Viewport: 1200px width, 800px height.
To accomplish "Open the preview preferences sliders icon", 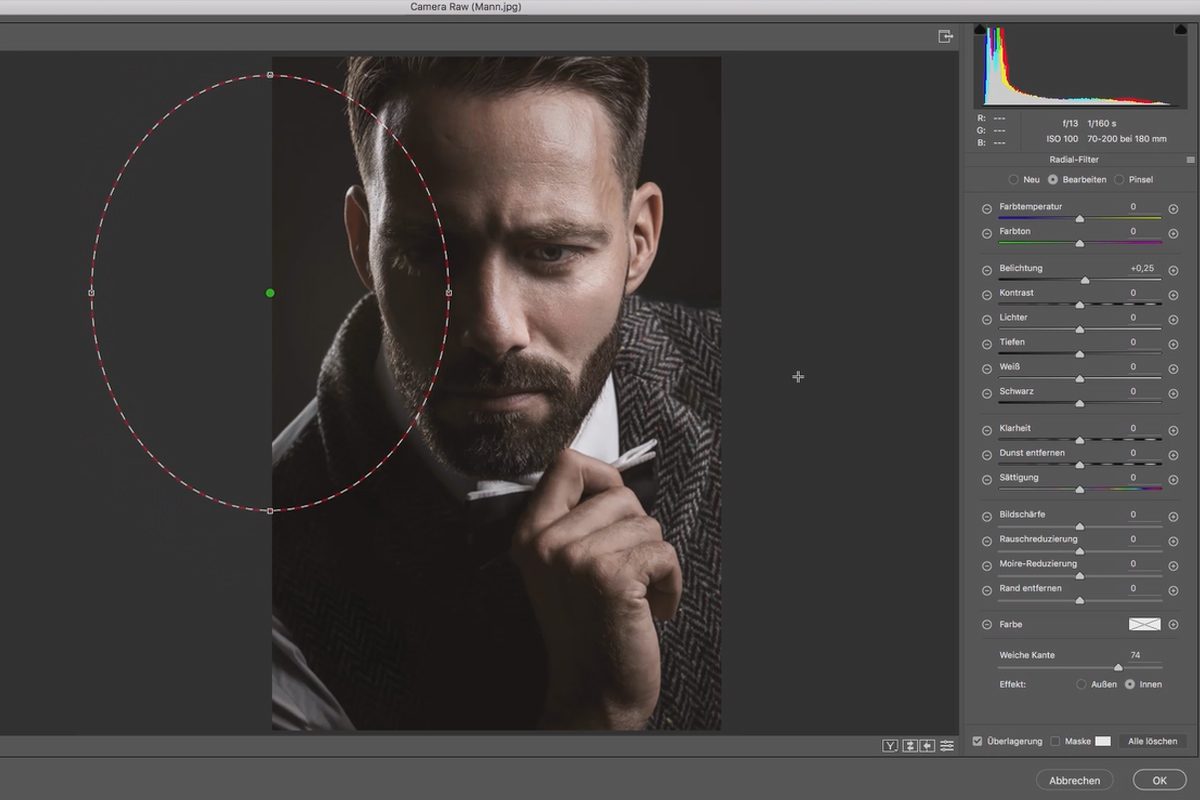I will [x=947, y=745].
